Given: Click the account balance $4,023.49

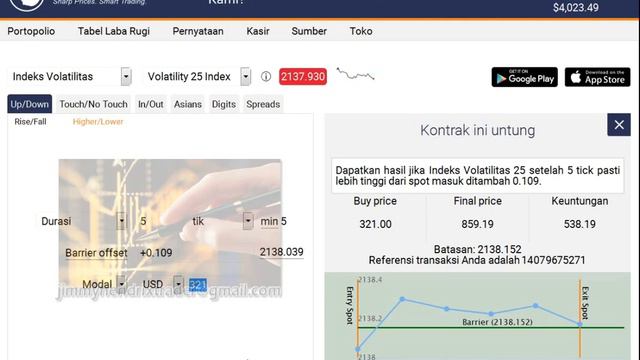Looking at the screenshot, I should pyautogui.click(x=576, y=8).
